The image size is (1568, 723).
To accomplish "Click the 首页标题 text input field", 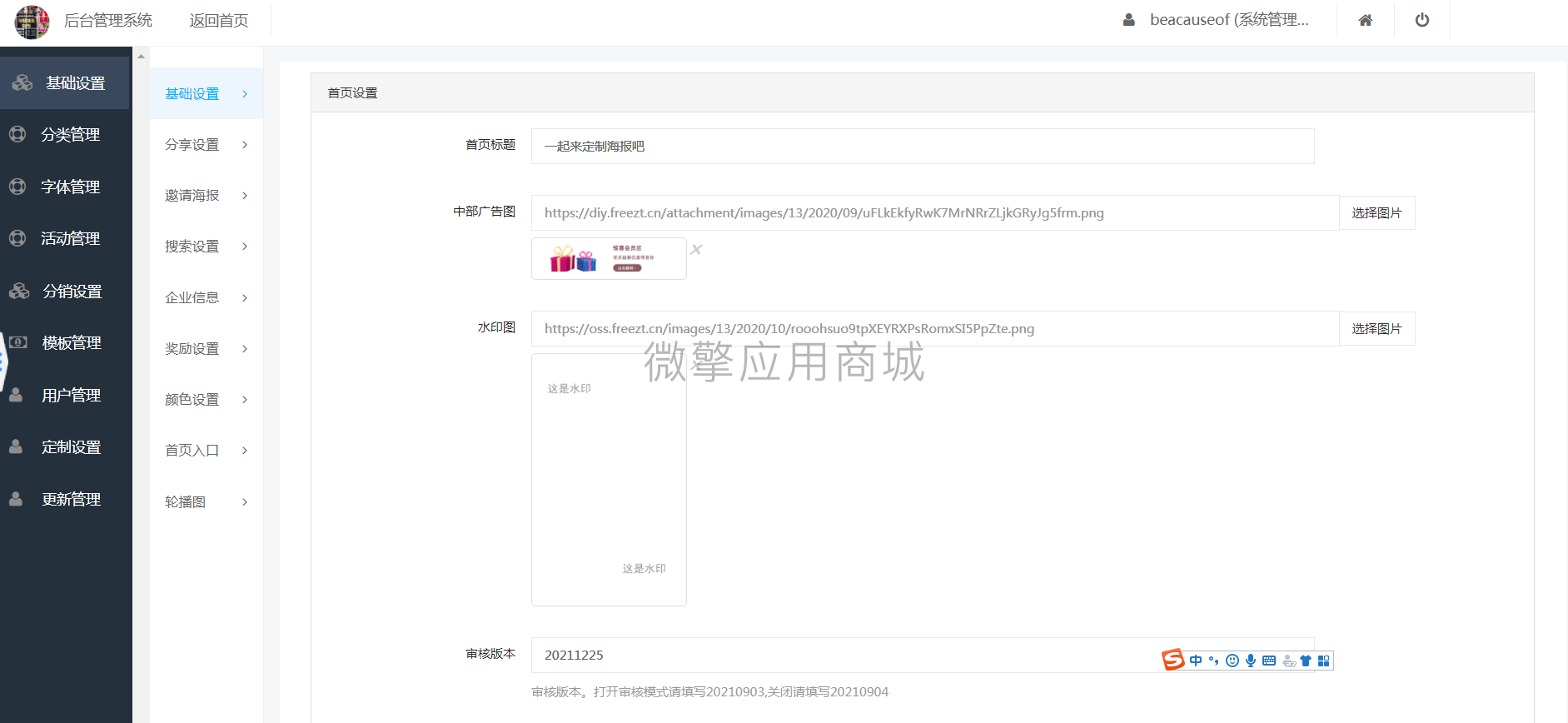I will click(922, 147).
